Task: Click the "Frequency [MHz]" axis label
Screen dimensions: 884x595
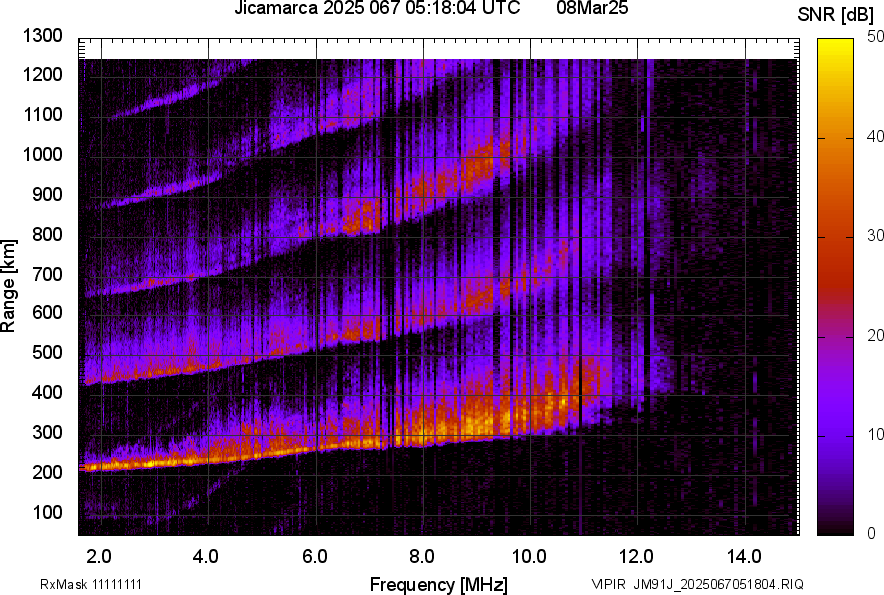Action: (439, 584)
